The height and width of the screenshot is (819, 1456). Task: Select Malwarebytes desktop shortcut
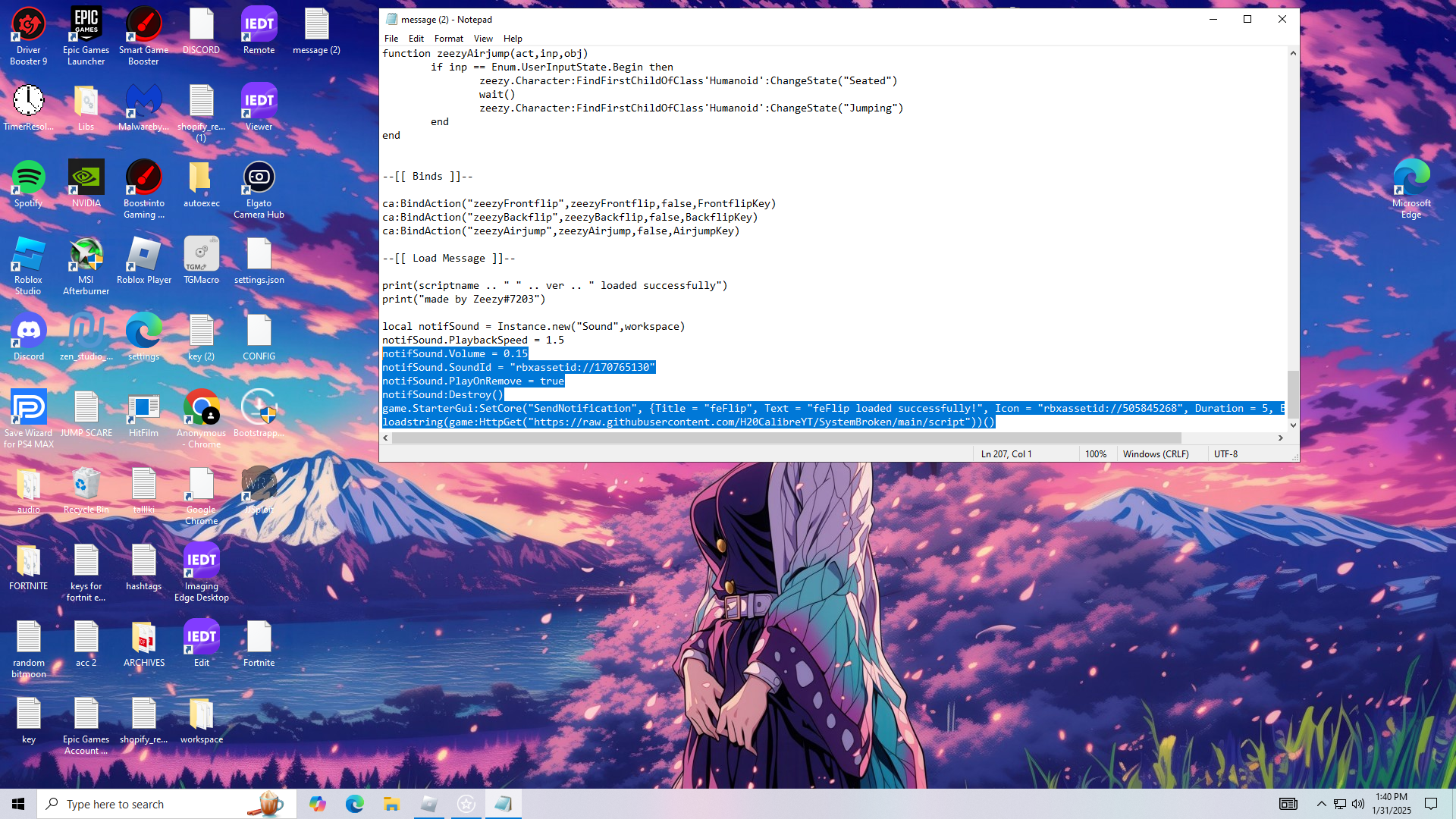click(144, 107)
